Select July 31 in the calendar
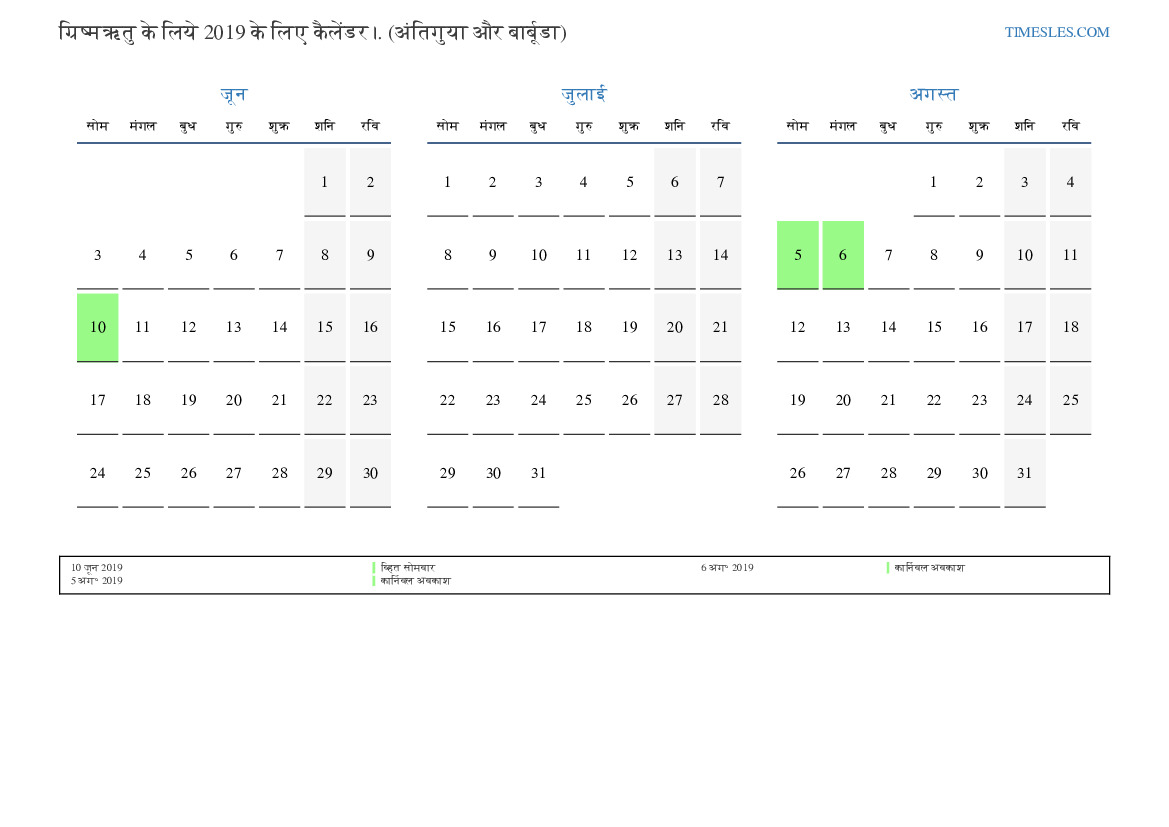Viewport: 1169px width, 827px height. [x=538, y=473]
